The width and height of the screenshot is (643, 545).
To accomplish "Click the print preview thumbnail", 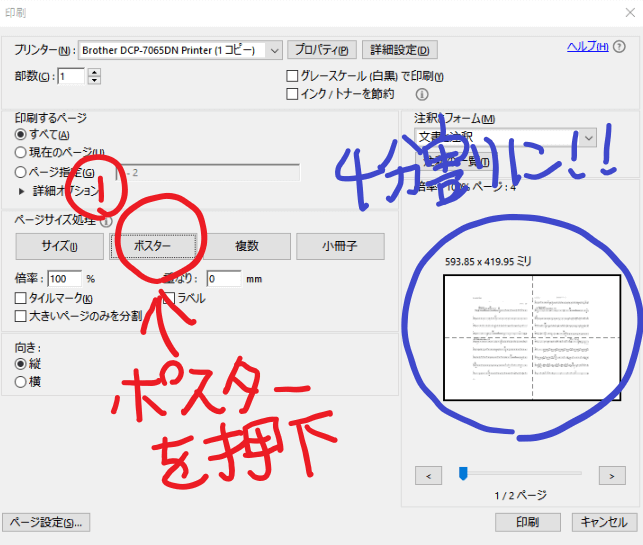I will click(532, 337).
